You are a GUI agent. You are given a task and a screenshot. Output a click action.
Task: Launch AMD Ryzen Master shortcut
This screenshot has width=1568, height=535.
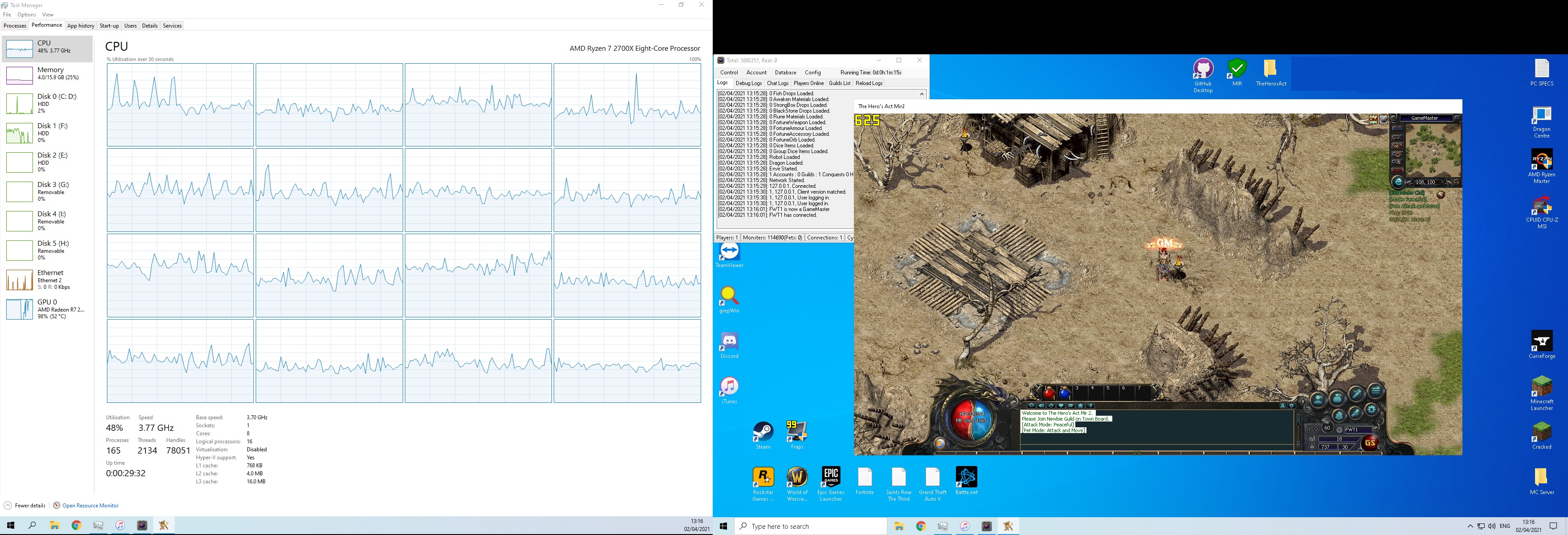[x=1542, y=166]
